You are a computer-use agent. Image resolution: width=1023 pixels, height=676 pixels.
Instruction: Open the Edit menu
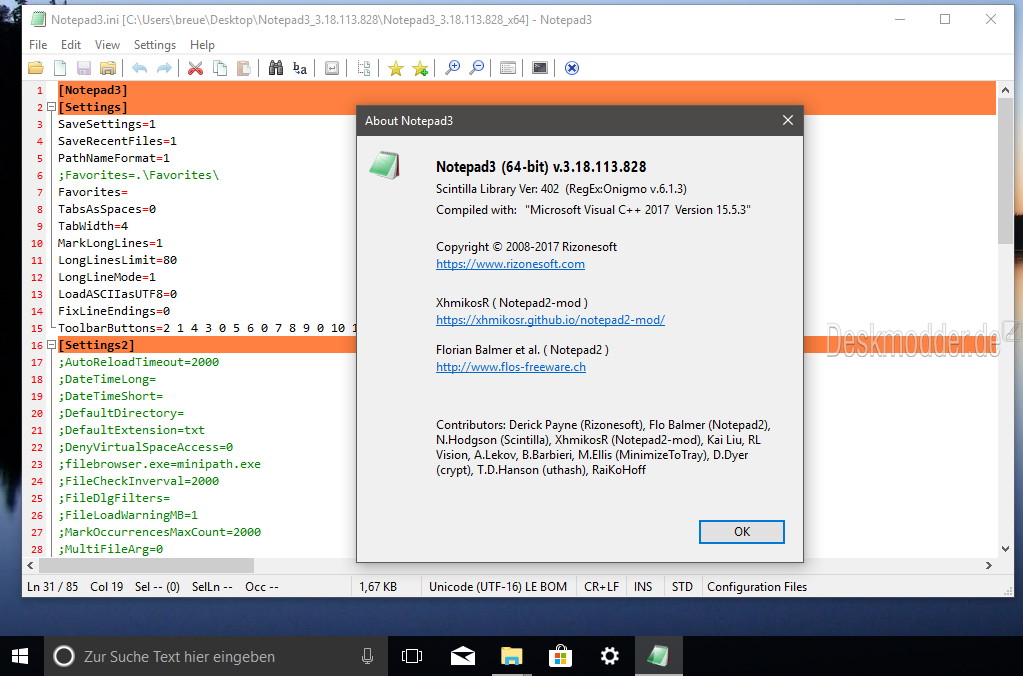(x=70, y=44)
